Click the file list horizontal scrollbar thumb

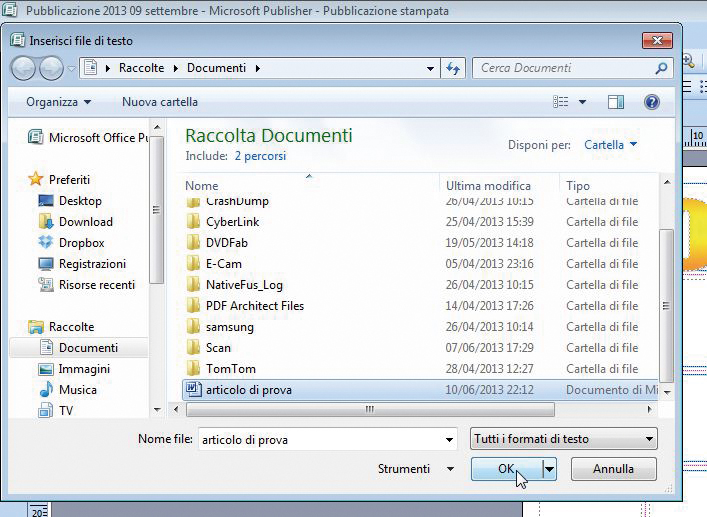(370, 409)
